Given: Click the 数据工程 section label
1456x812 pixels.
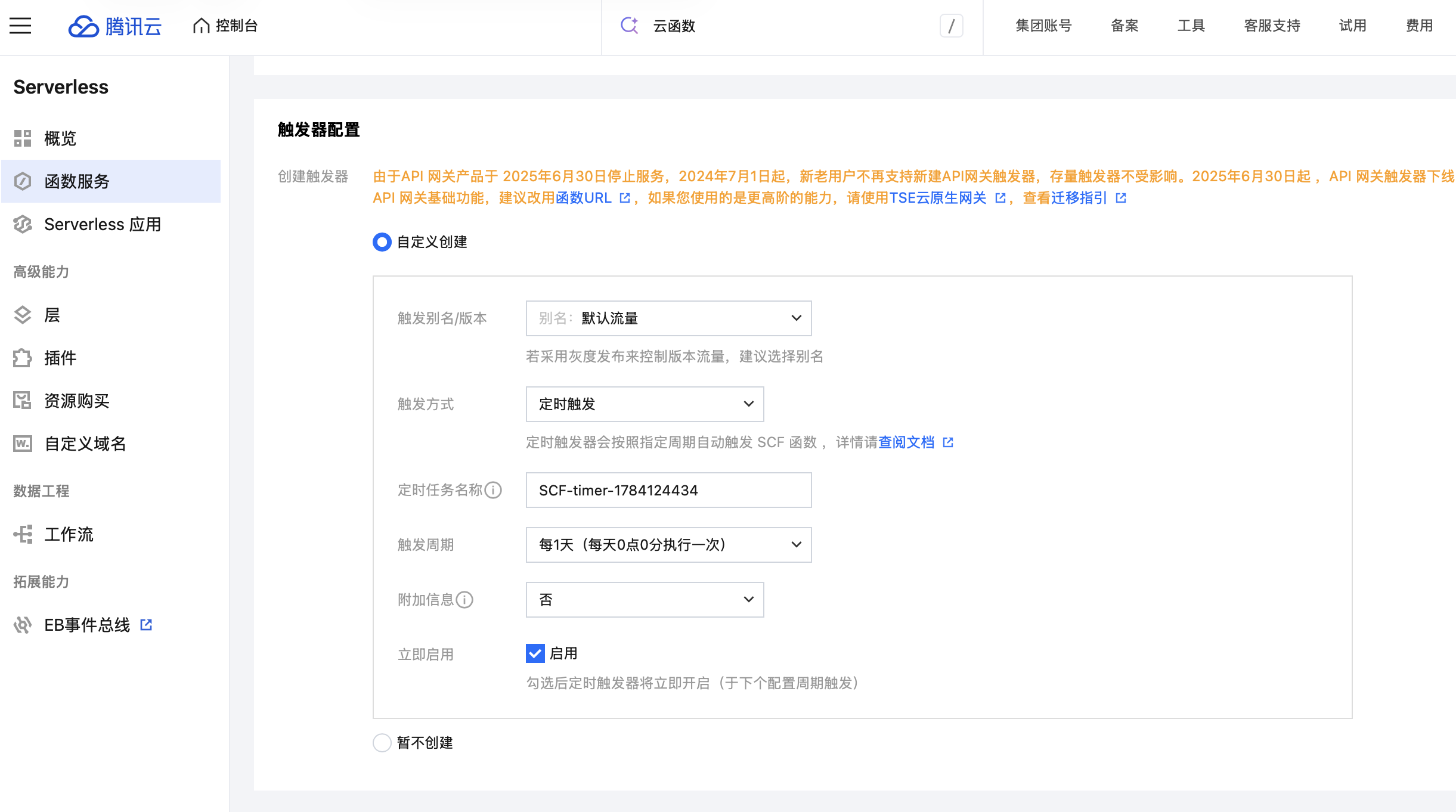Looking at the screenshot, I should click(x=41, y=491).
